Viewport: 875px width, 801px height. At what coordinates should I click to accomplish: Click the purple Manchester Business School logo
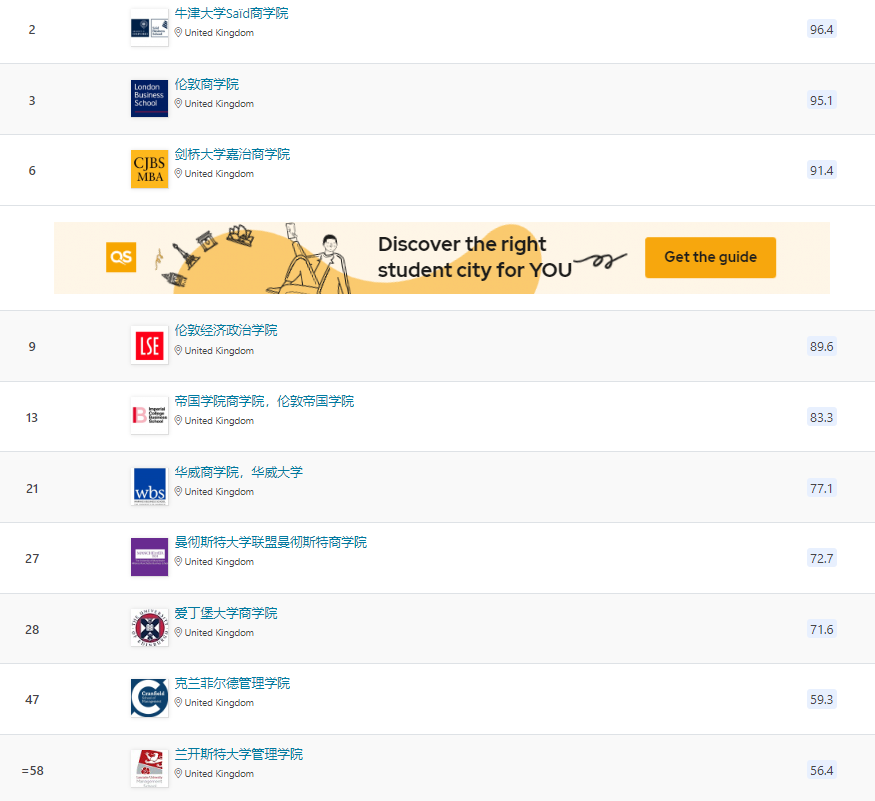pos(149,556)
